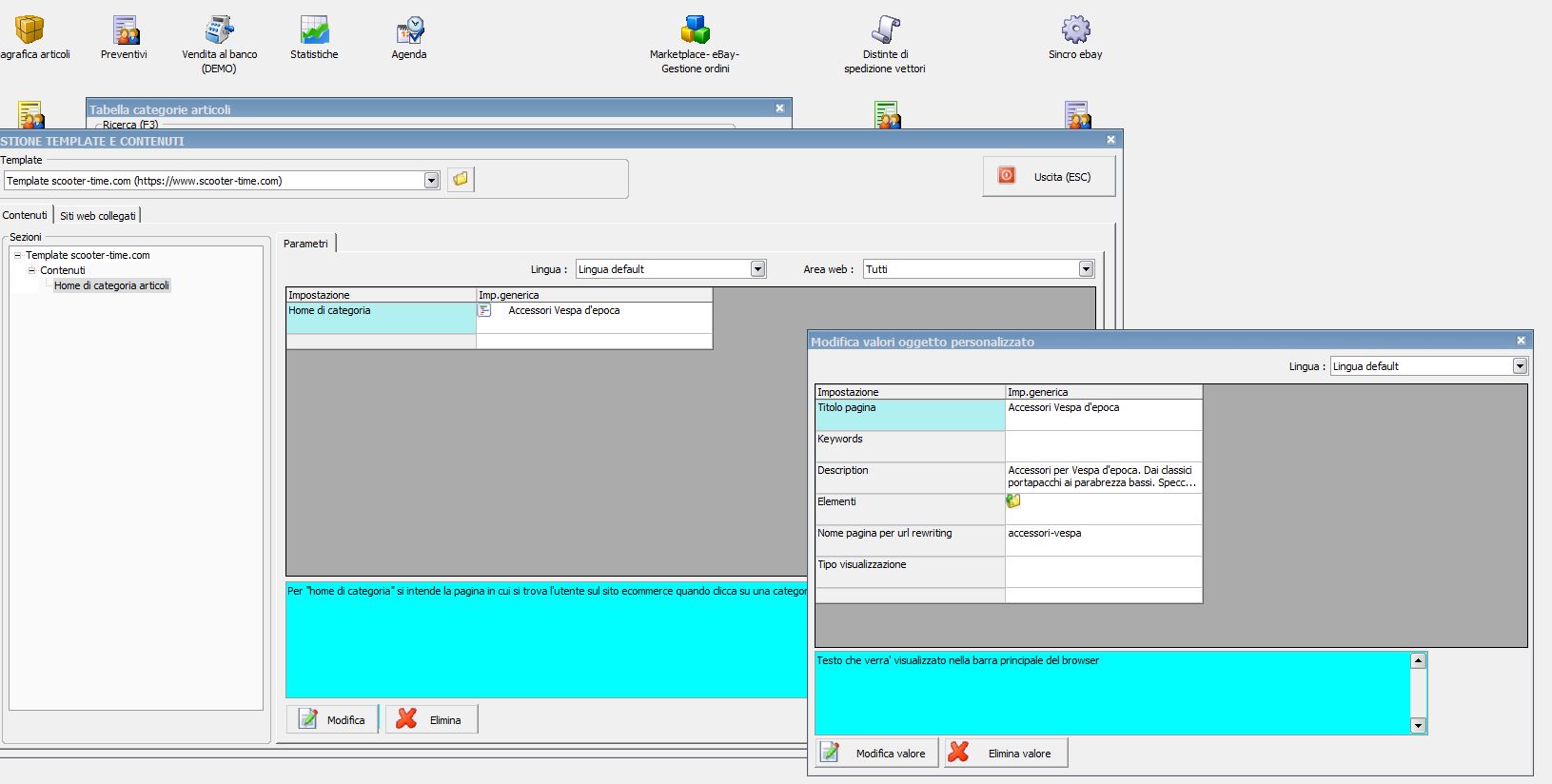
Task: Select the Description row label
Action: [x=910, y=478]
